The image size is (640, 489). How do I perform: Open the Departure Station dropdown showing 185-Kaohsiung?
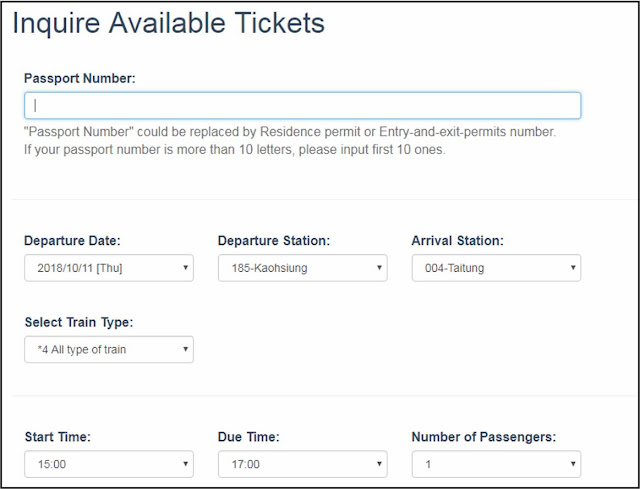[302, 268]
